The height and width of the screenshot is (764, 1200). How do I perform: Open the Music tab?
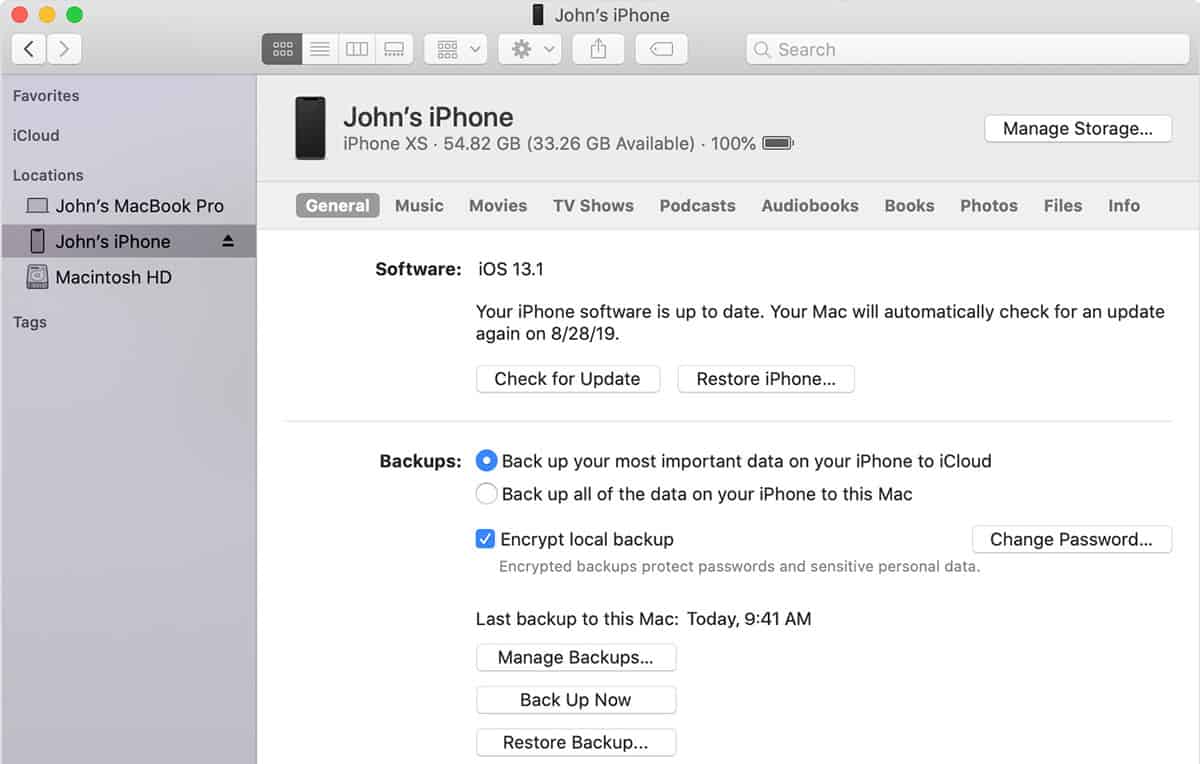click(x=419, y=205)
